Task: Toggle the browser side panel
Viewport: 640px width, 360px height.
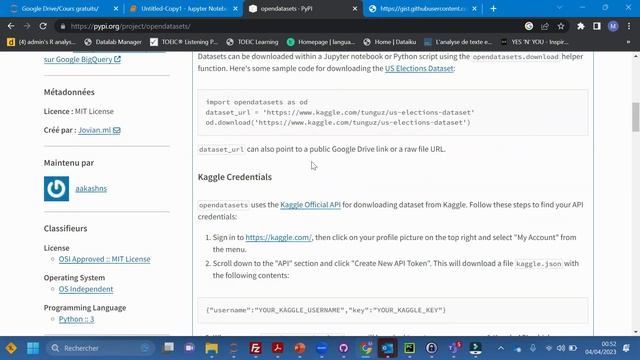Action: point(597,26)
